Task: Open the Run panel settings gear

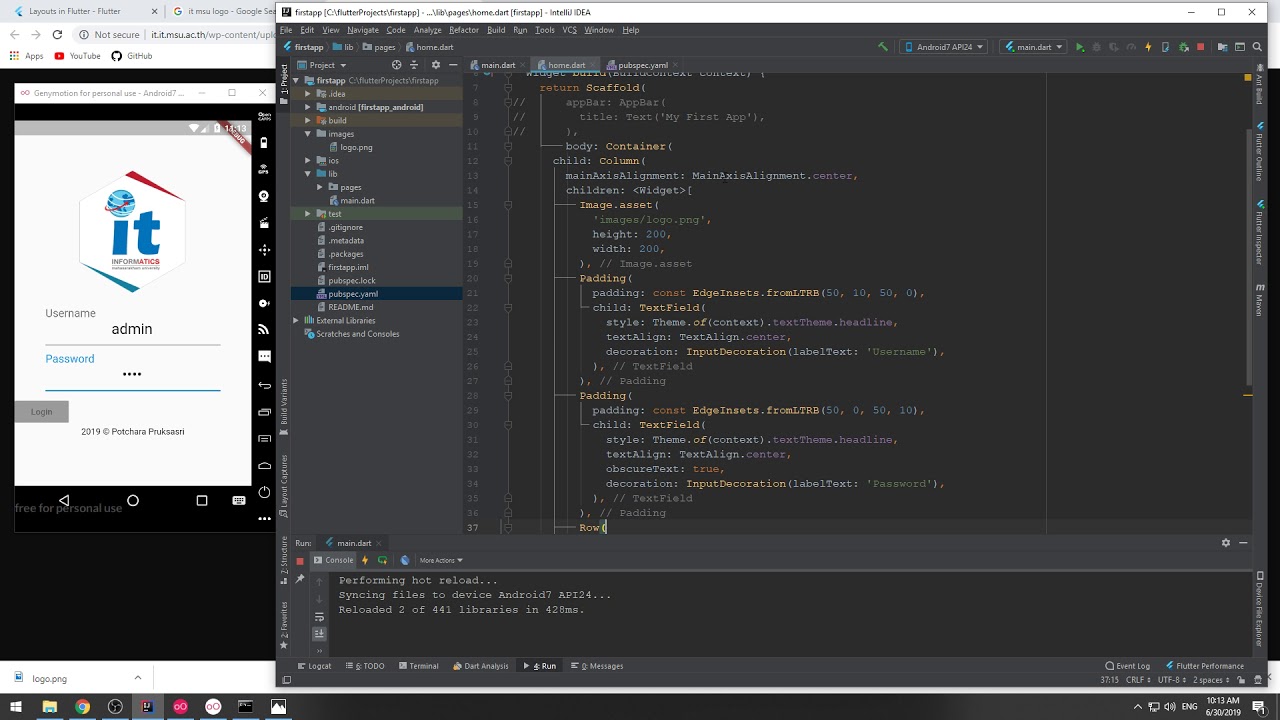Action: 1226,543
